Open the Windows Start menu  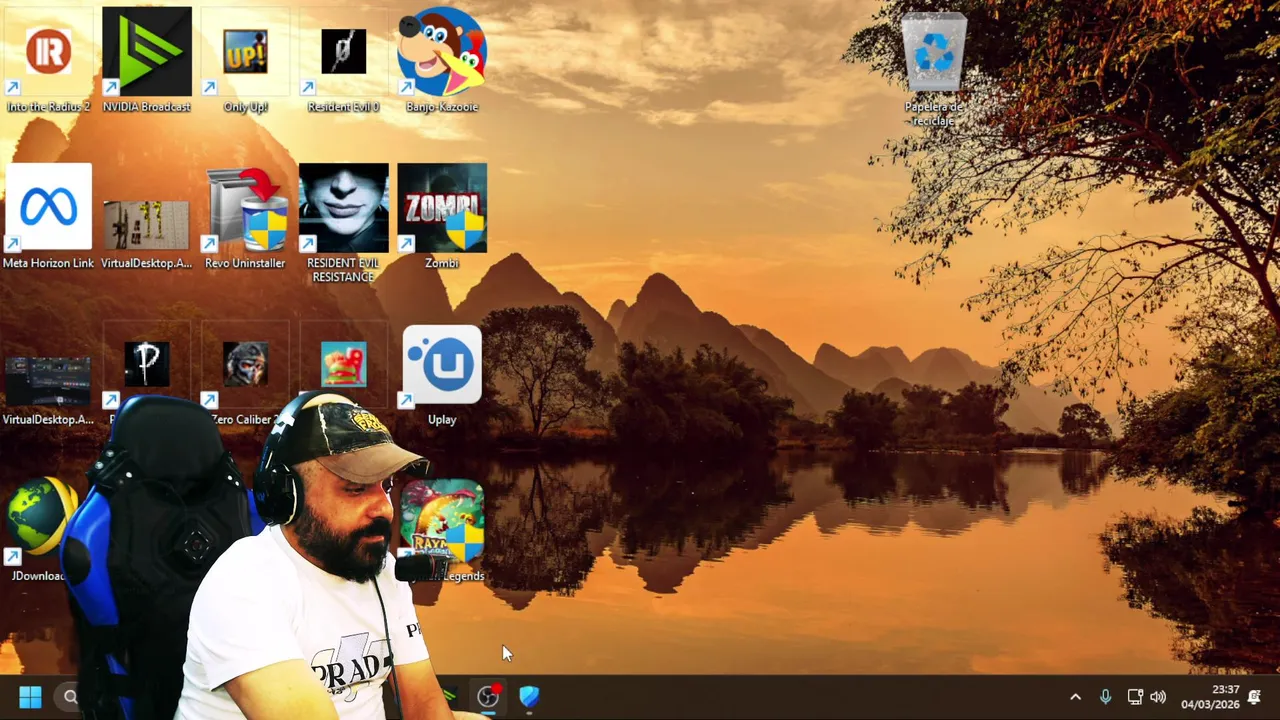pyautogui.click(x=30, y=697)
